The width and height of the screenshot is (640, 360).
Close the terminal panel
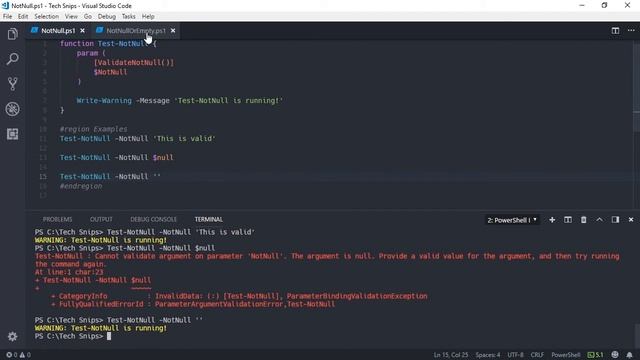coord(631,220)
